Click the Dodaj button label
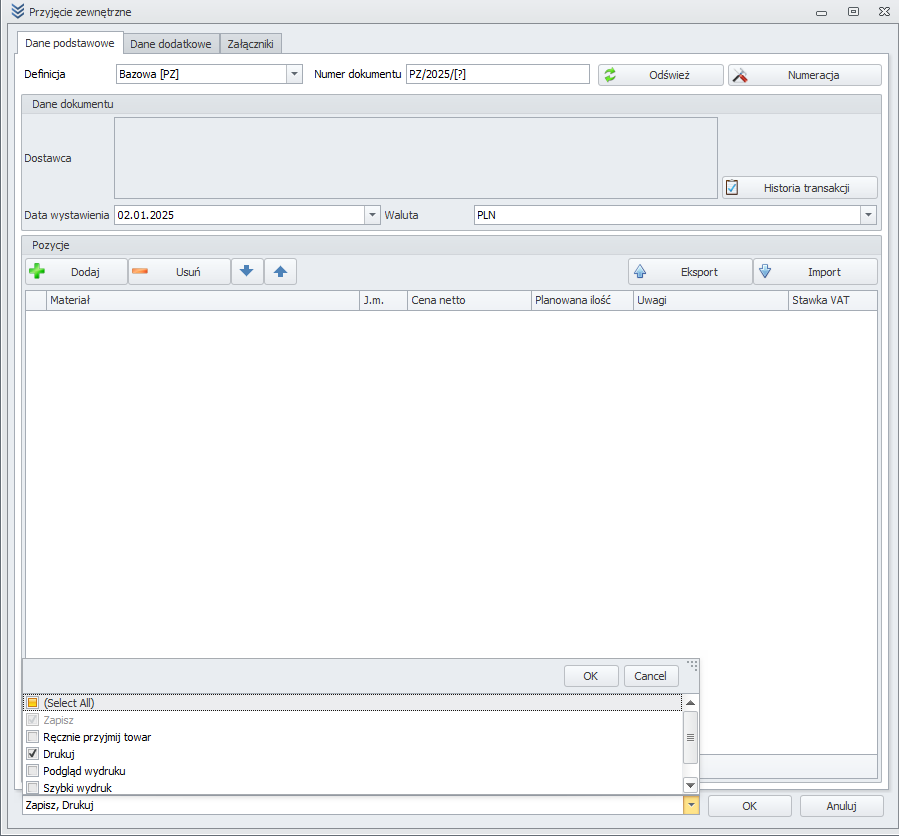The image size is (899, 836). point(85,272)
